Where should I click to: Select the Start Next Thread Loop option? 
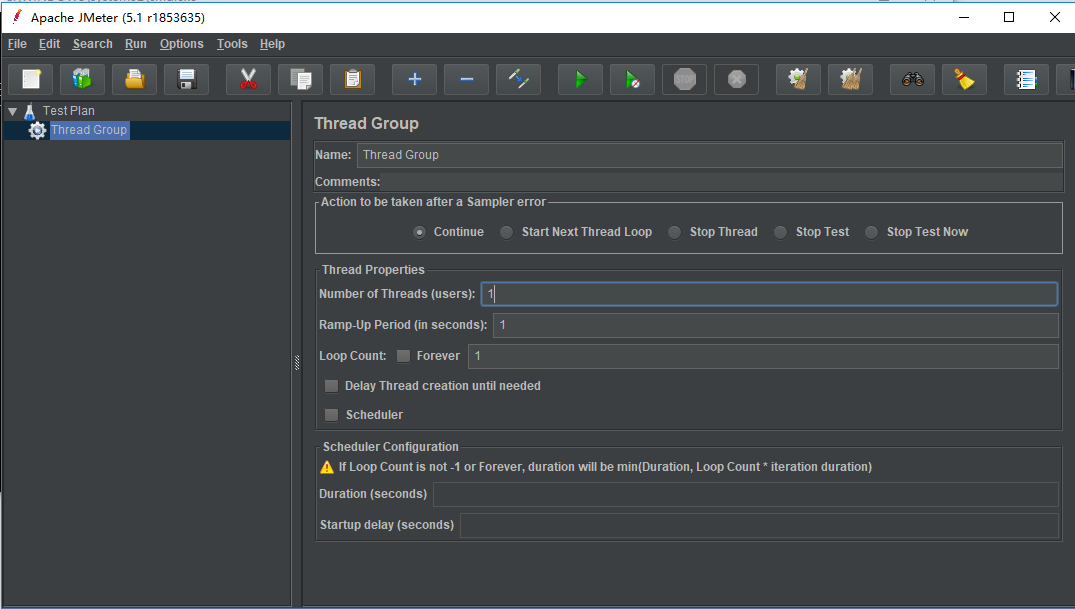point(506,232)
